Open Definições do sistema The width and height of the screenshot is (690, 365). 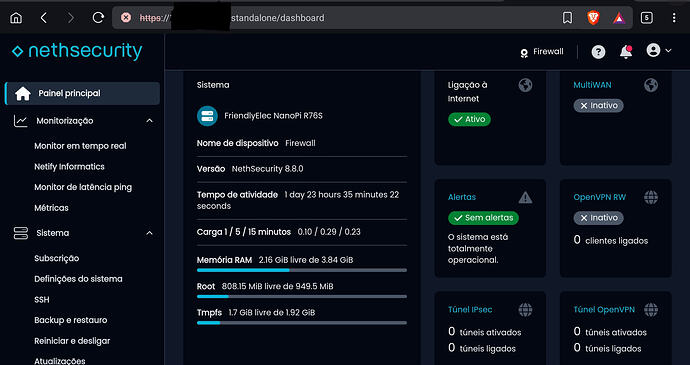click(x=78, y=279)
